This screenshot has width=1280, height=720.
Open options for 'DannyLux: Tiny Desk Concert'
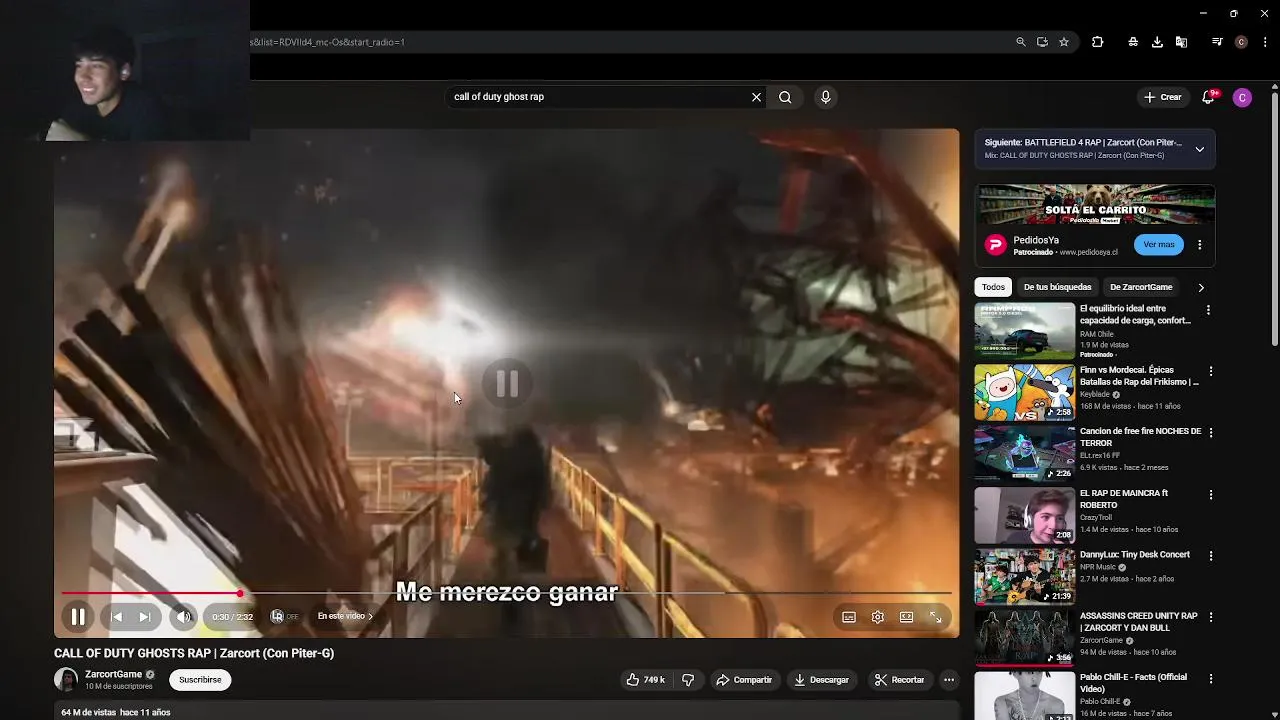coord(1210,556)
